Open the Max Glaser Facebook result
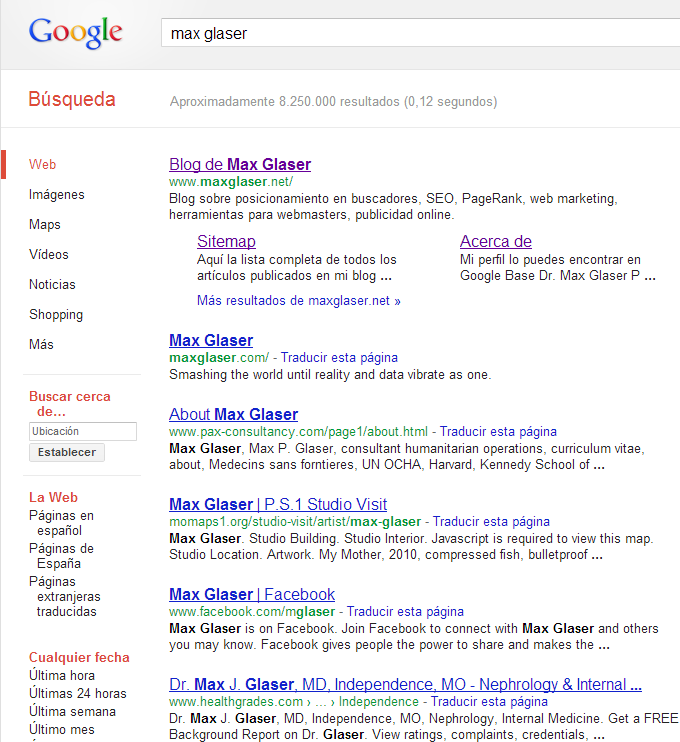 tap(252, 594)
